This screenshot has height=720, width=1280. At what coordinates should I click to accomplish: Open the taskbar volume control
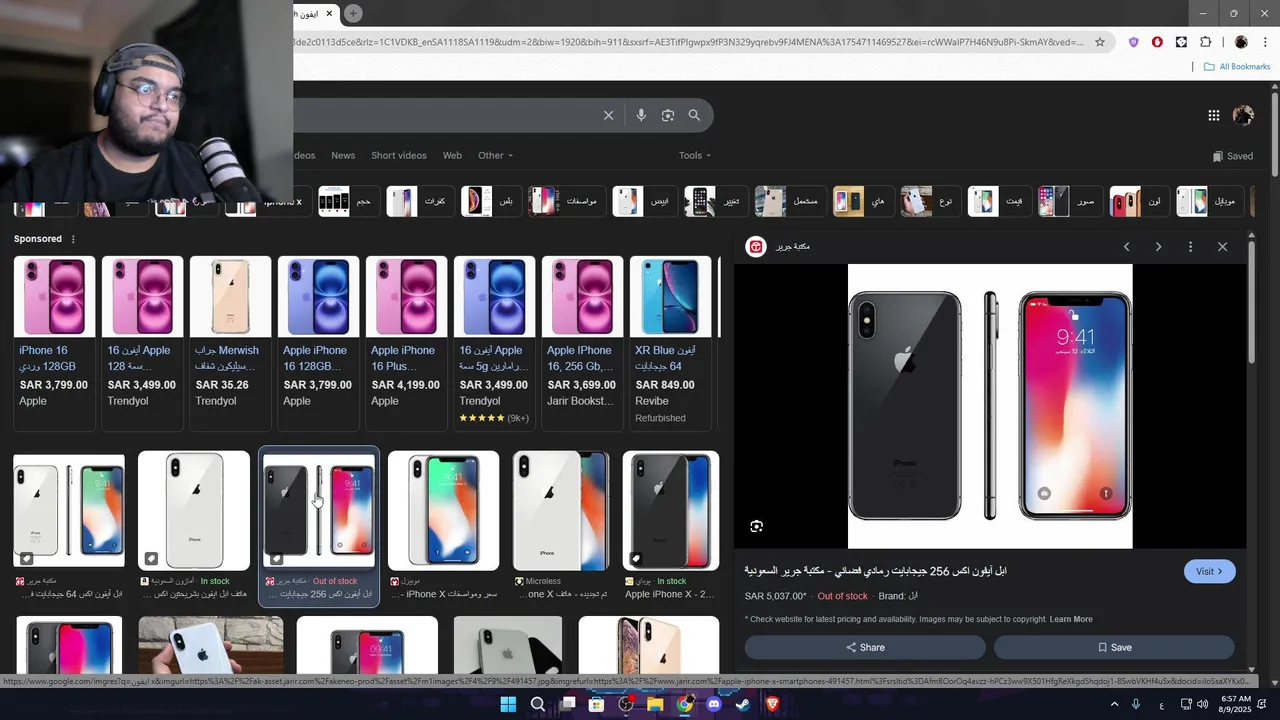[x=1202, y=704]
